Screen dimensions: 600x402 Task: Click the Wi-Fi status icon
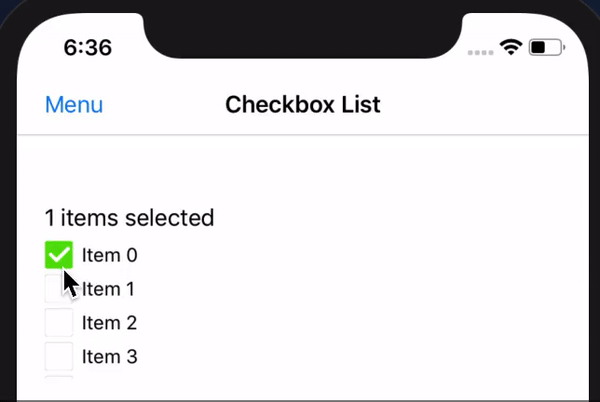pos(512,47)
